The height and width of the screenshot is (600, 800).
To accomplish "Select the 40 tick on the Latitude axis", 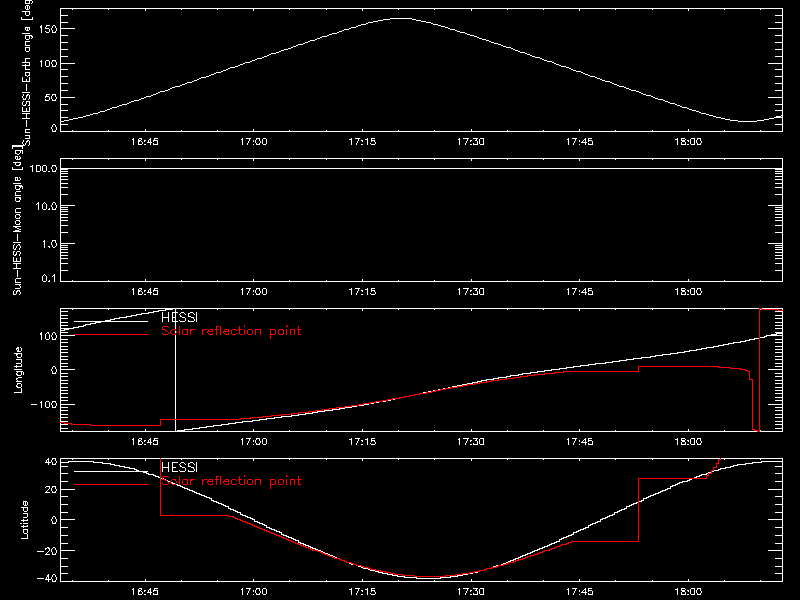I will [x=51, y=462].
